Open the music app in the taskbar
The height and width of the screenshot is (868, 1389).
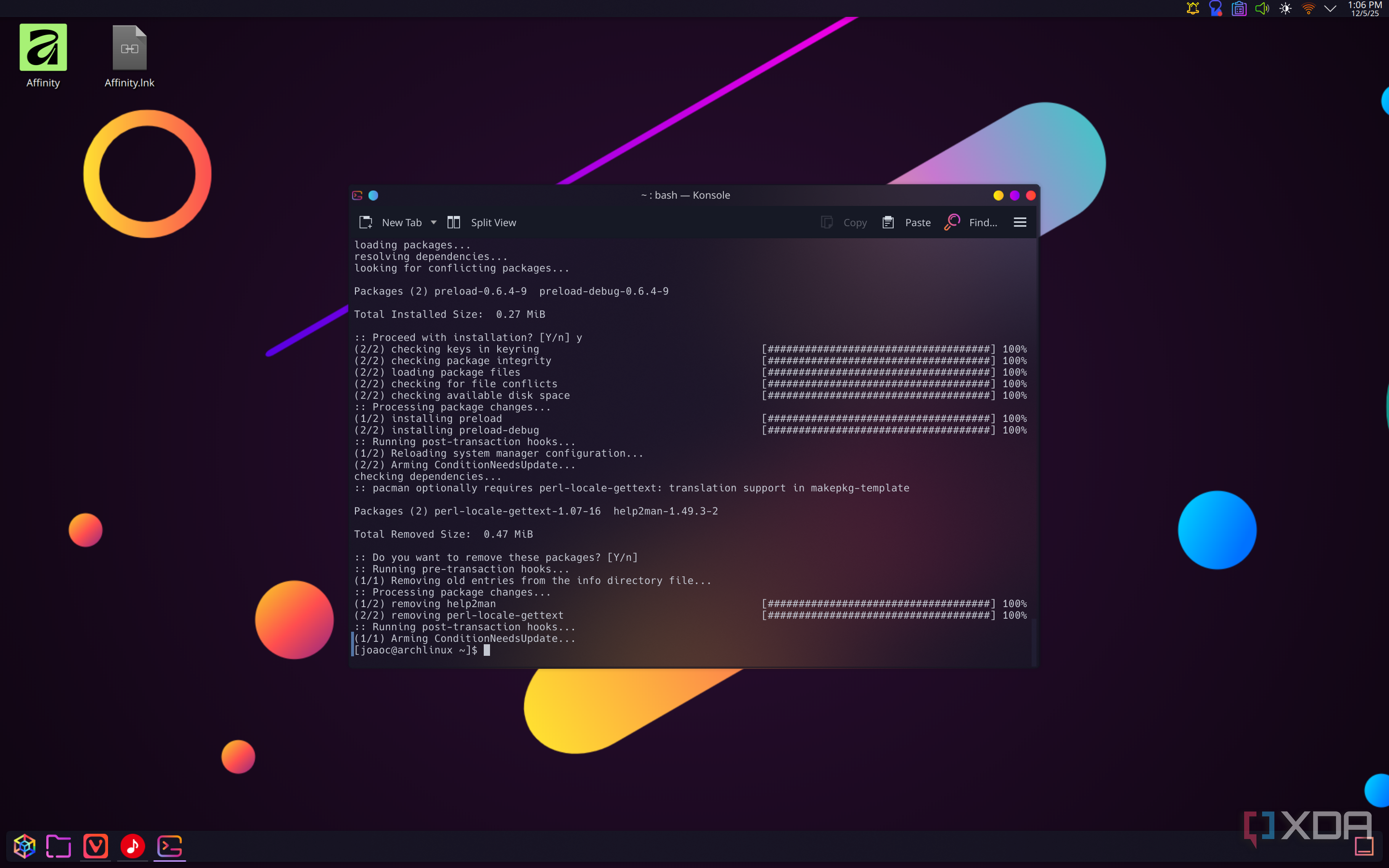coord(133,846)
